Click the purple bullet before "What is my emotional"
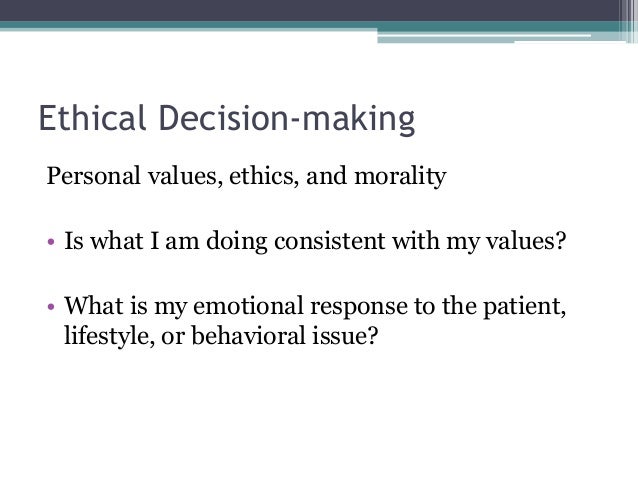 (x=51, y=306)
